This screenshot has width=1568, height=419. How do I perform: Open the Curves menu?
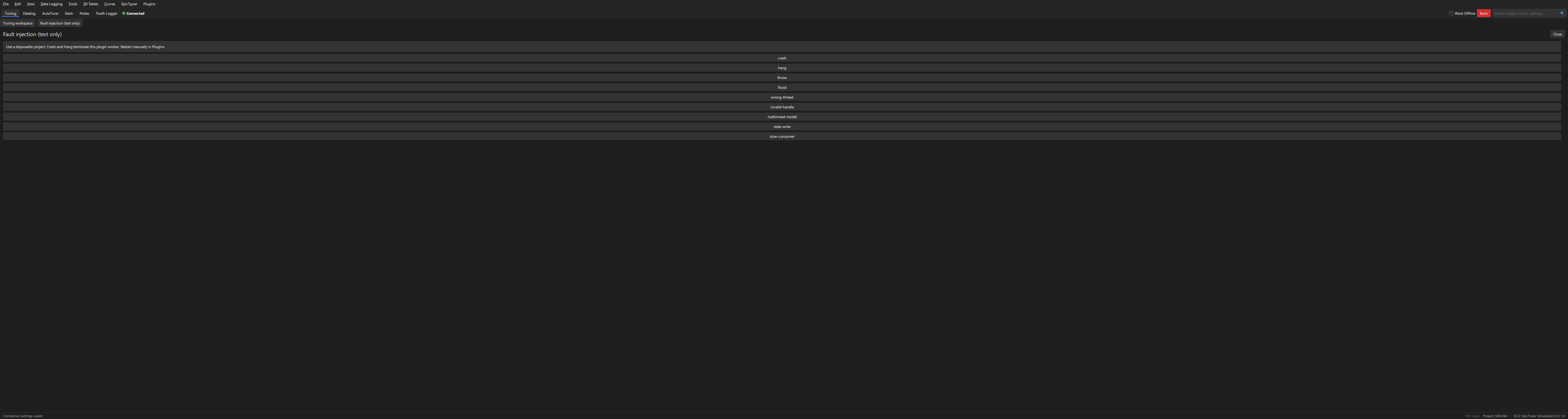pos(110,4)
